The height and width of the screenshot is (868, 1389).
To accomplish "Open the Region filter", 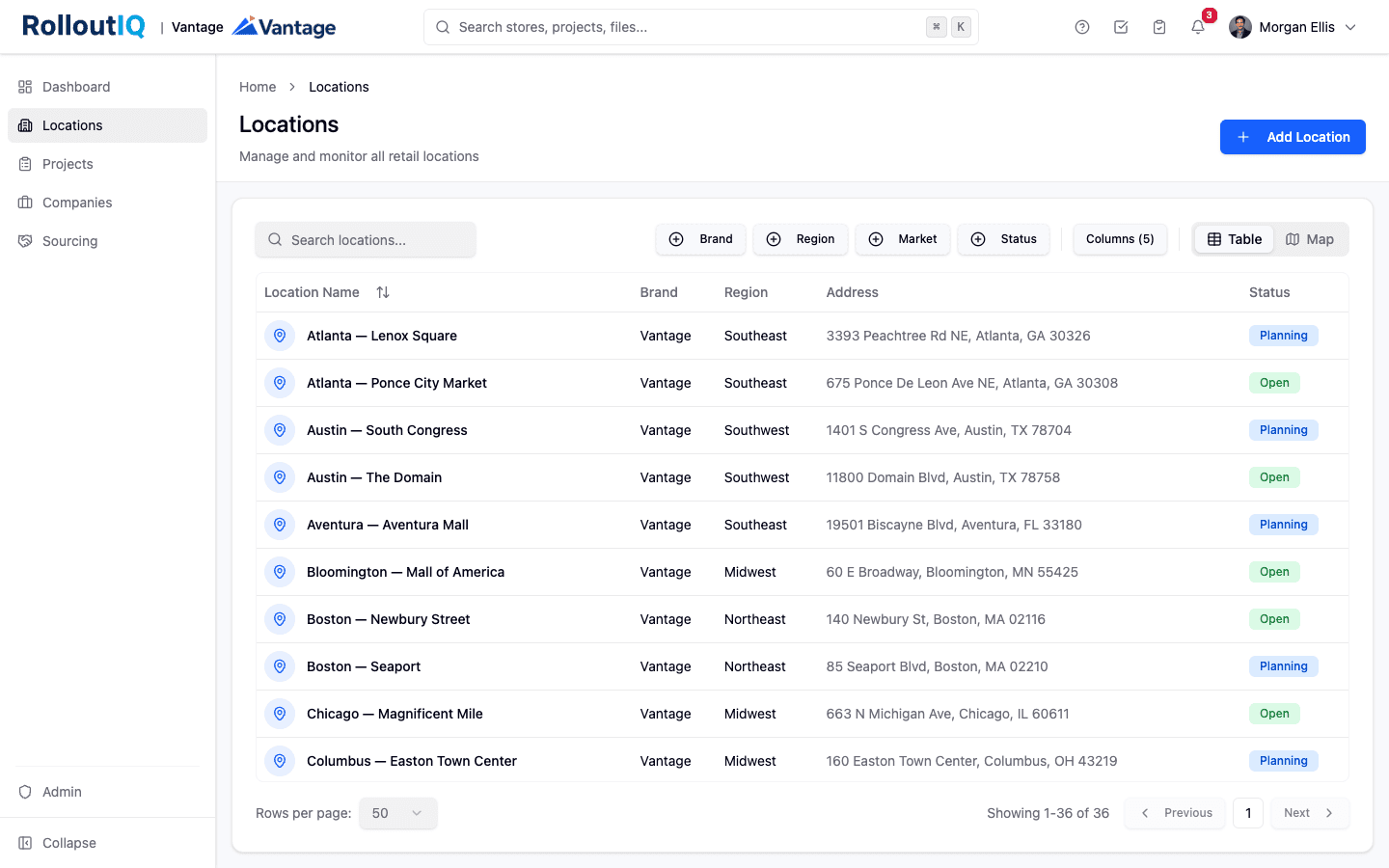I will pos(801,239).
